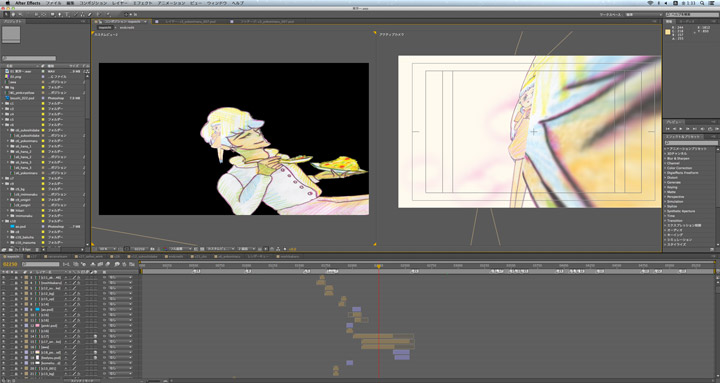The width and height of the screenshot is (720, 383).
Task: Click the lavender label of [pinki.psd] layer
Action: (26, 326)
